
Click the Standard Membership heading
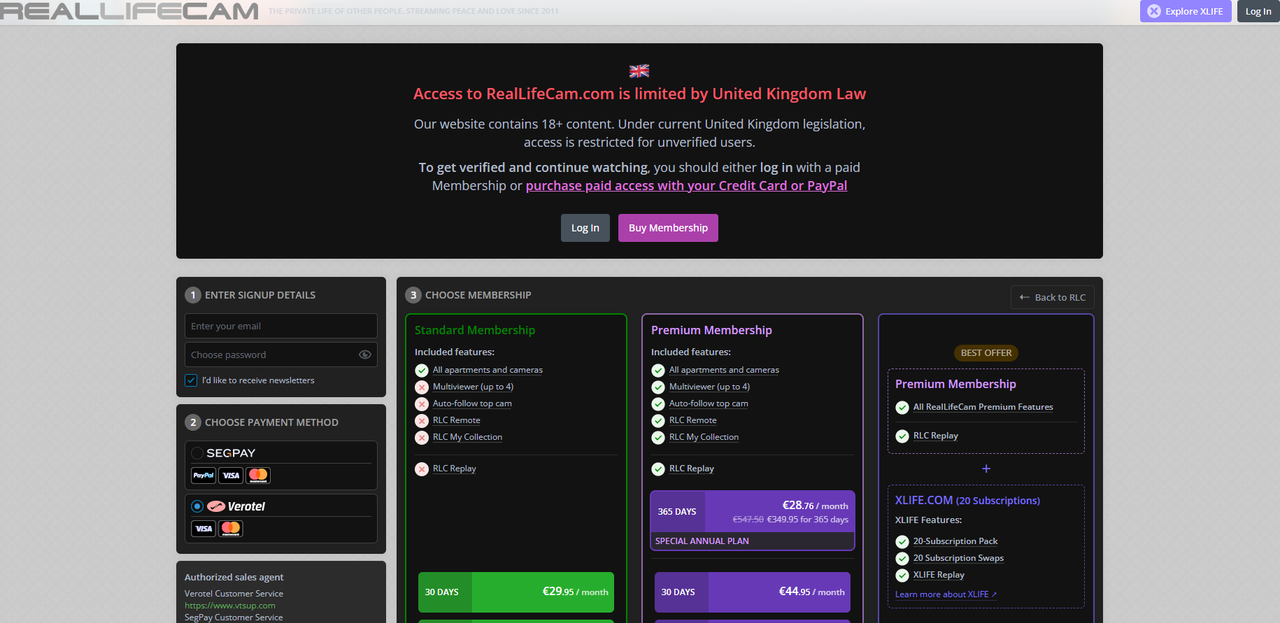point(475,330)
